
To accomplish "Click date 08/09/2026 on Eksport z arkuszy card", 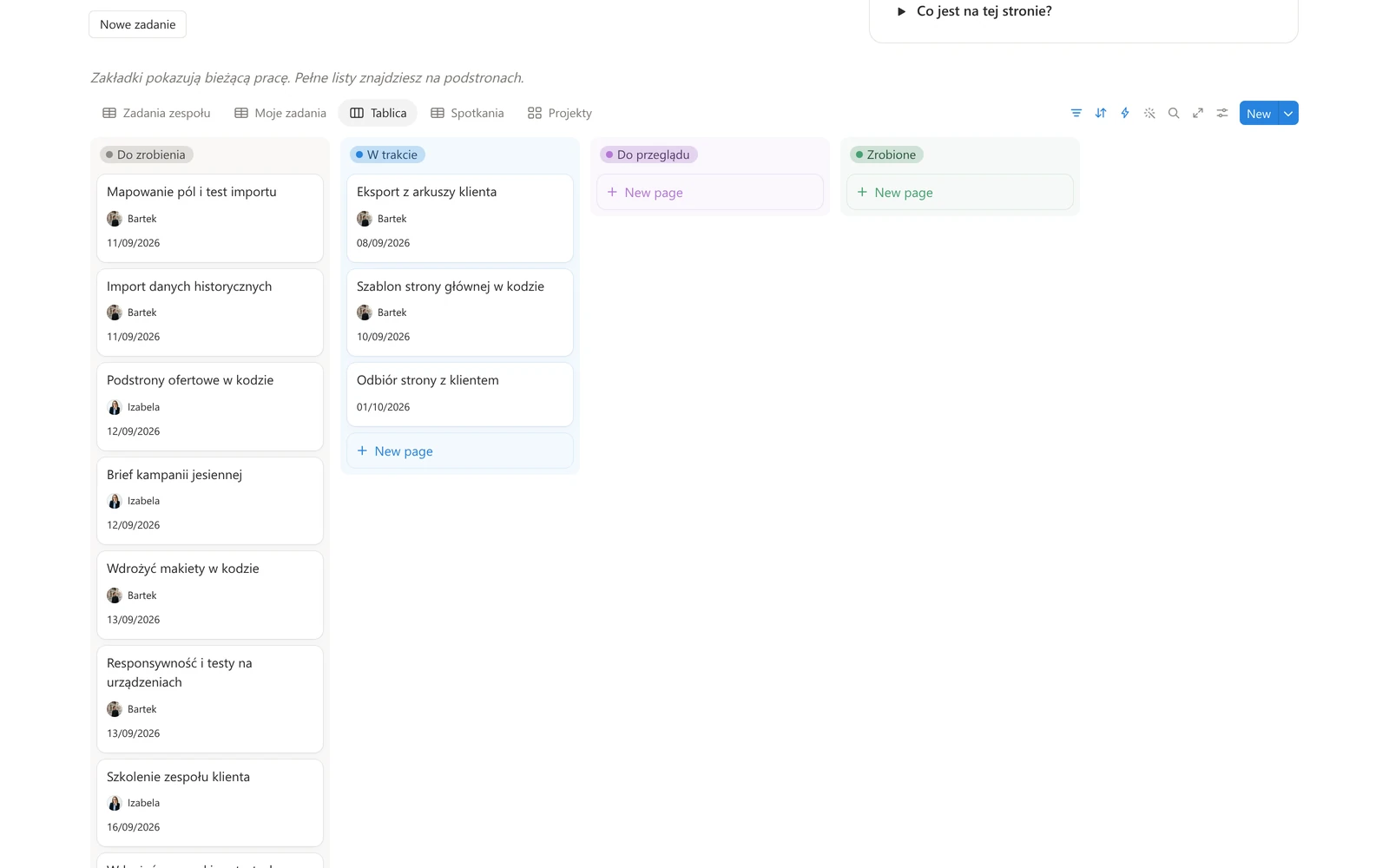I will click(383, 243).
